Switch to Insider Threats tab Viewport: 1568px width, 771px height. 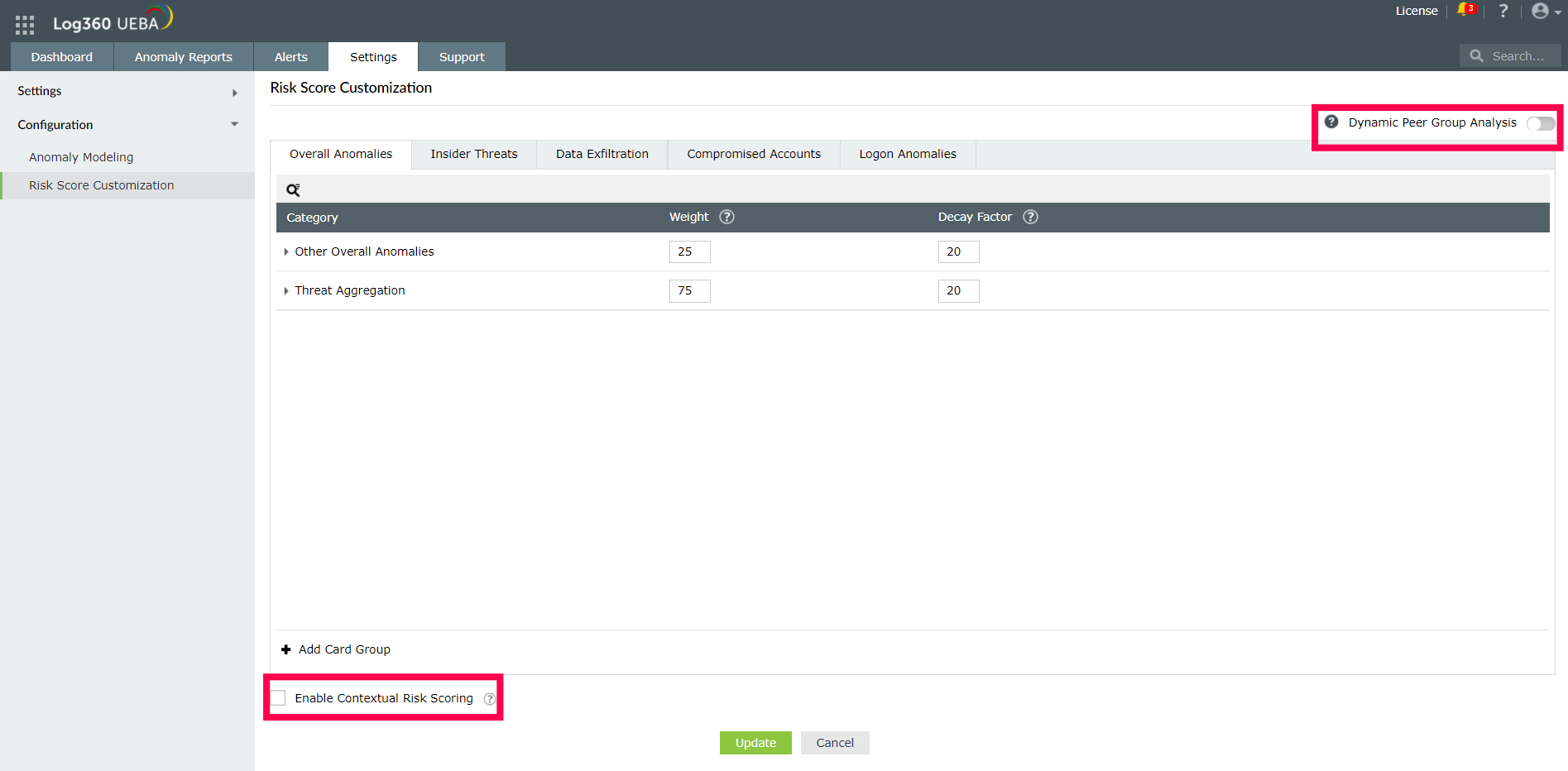tap(474, 154)
